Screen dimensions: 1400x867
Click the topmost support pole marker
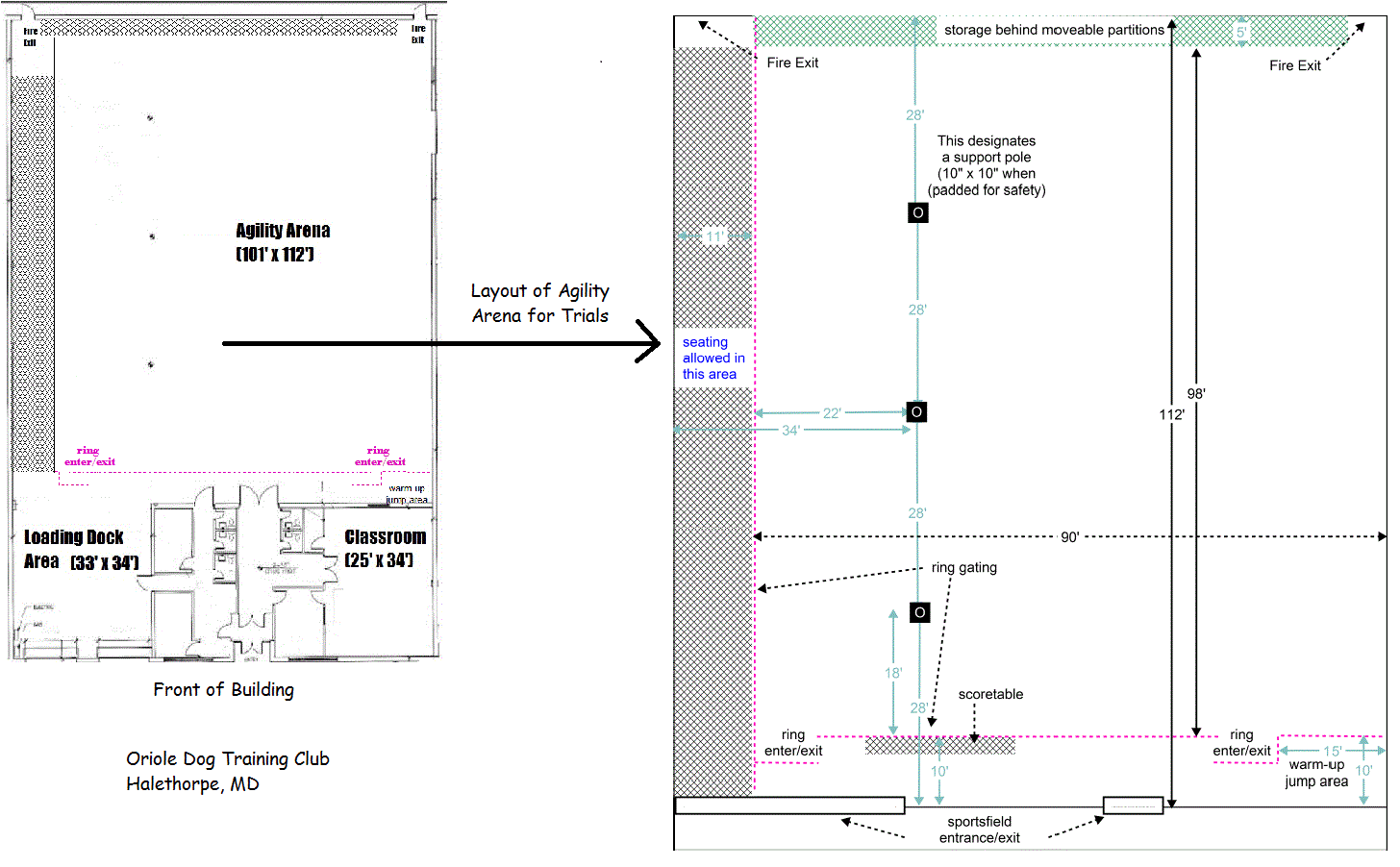point(918,212)
